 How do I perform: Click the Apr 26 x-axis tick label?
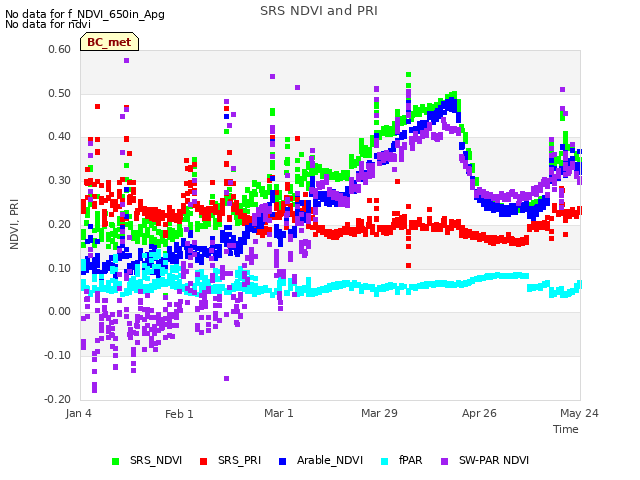coord(479,413)
